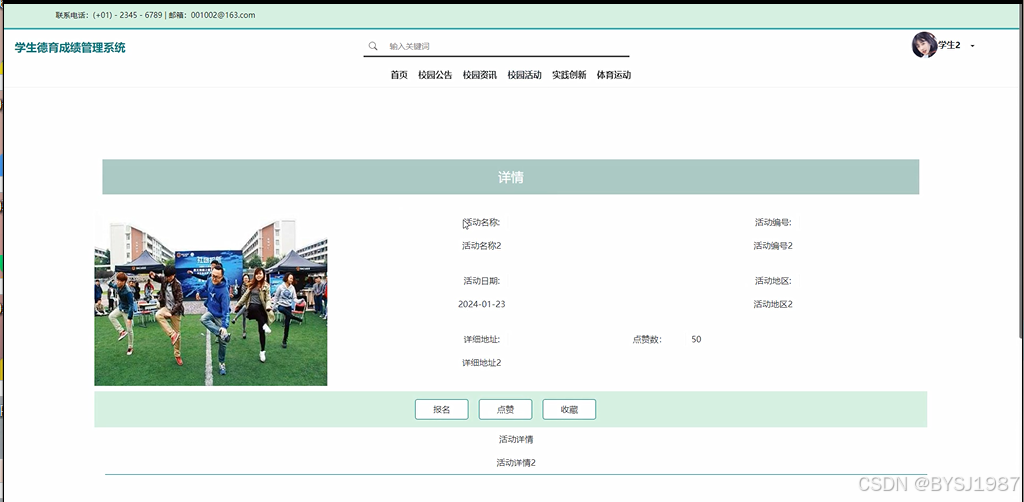Click the 收藏 button

click(569, 409)
